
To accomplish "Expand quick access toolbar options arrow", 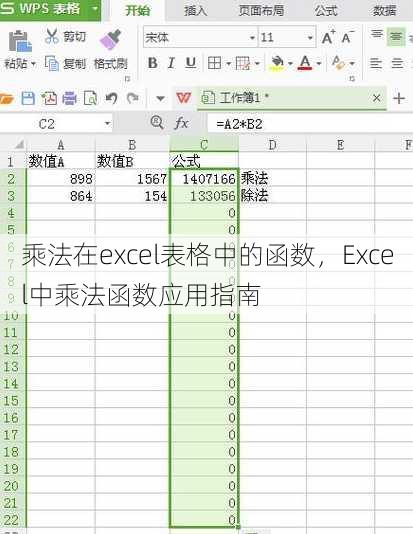I will [160, 99].
